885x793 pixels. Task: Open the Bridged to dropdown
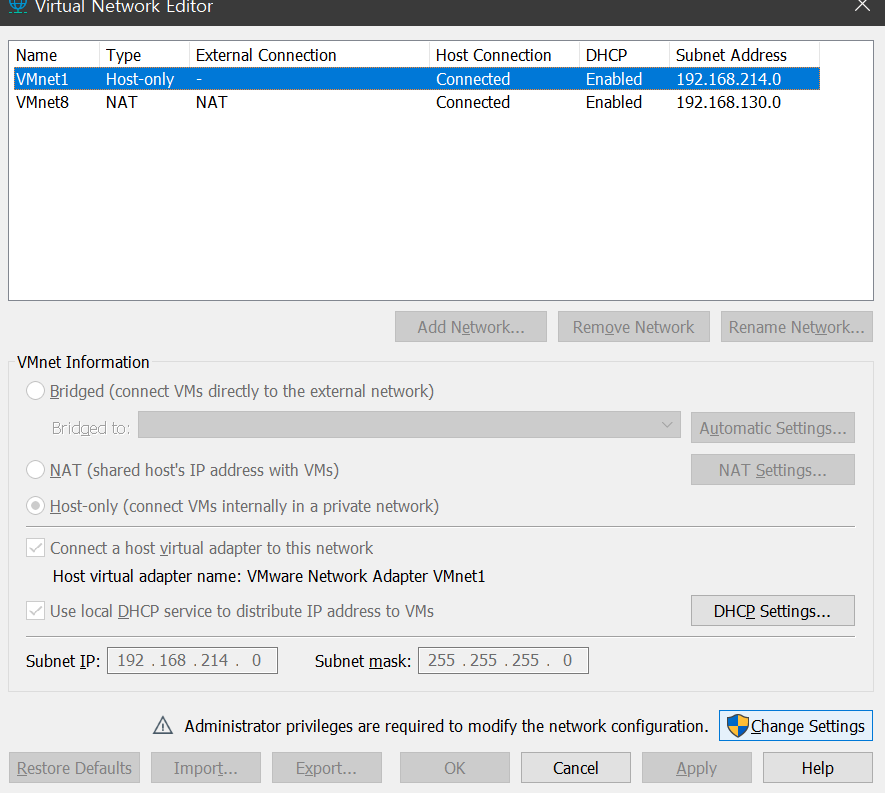click(409, 424)
